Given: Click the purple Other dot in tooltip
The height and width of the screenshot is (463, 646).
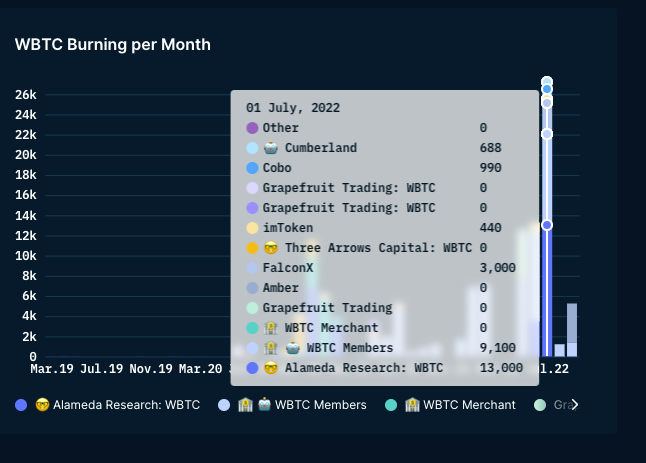Looking at the screenshot, I should point(252,128).
